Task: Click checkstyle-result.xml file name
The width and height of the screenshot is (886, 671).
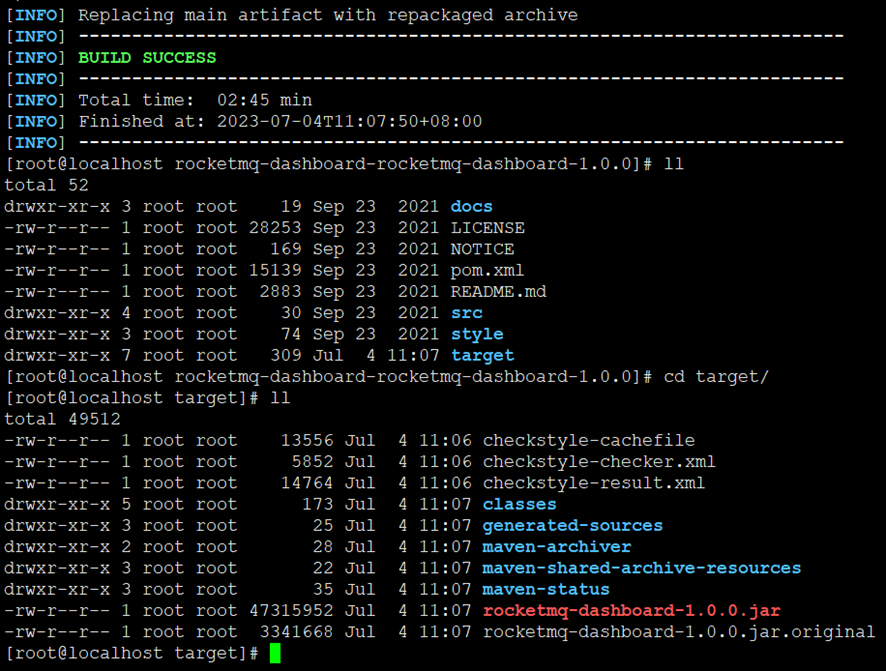Action: (593, 483)
